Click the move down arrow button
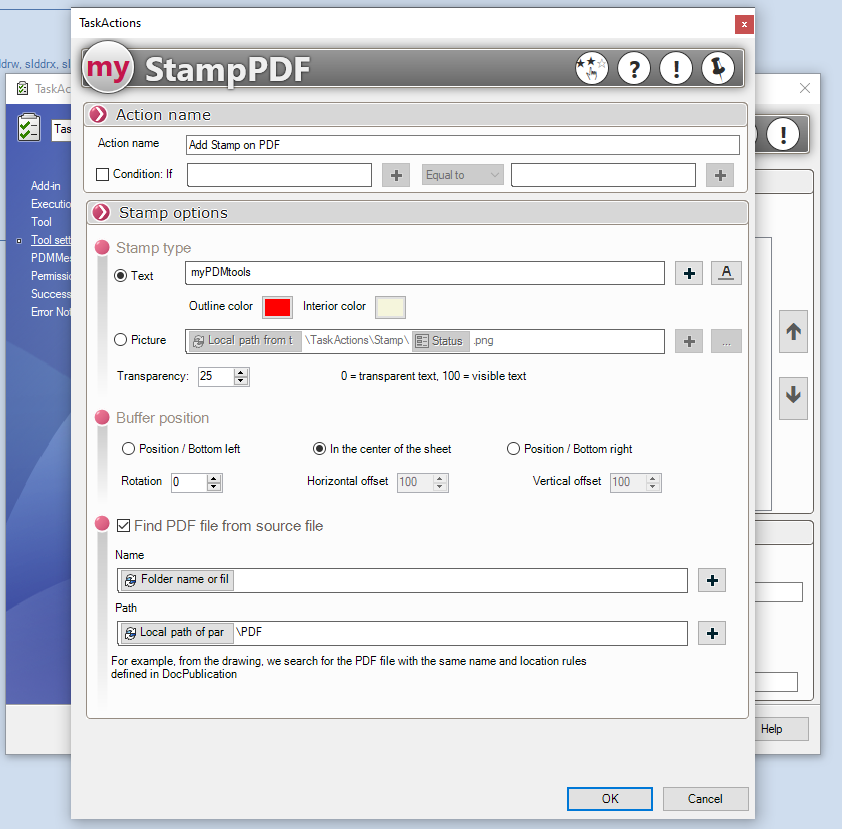Screen dimensions: 842x829 point(793,395)
